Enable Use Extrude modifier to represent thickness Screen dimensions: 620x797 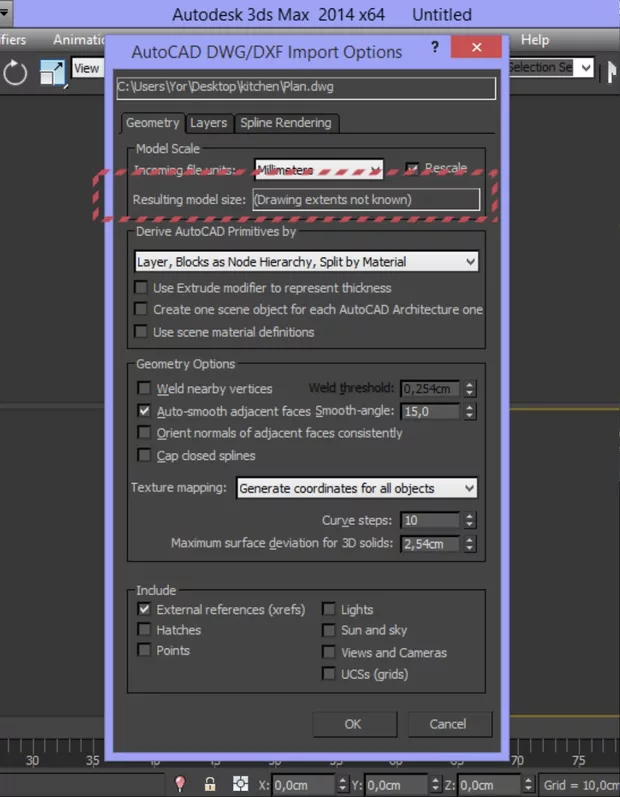(141, 288)
